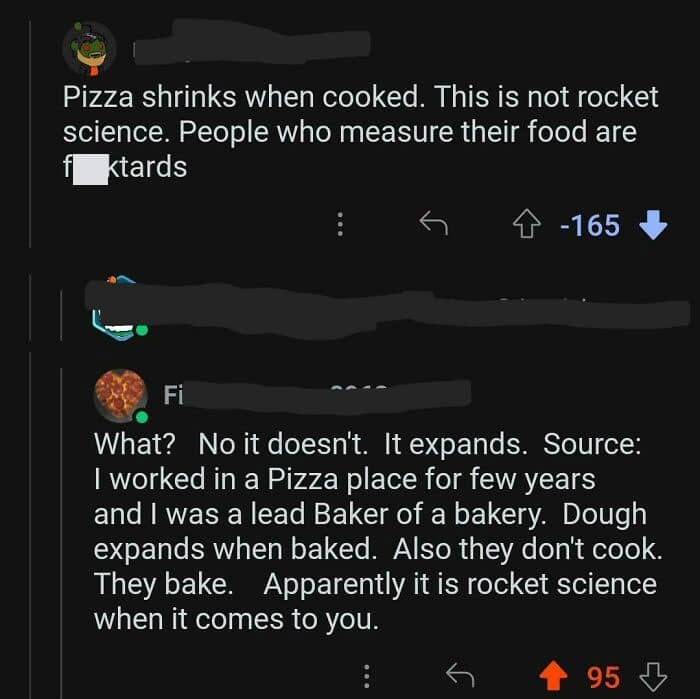Open the top commenter's Snoo avatar
The width and height of the screenshot is (700, 699).
tap(89, 49)
